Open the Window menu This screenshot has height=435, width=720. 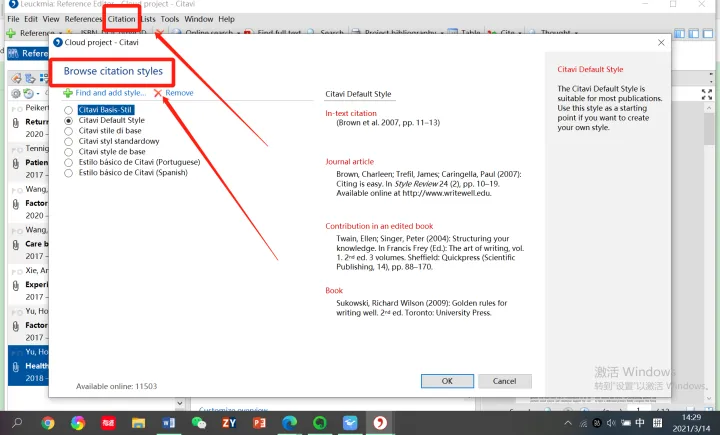[x=199, y=19]
